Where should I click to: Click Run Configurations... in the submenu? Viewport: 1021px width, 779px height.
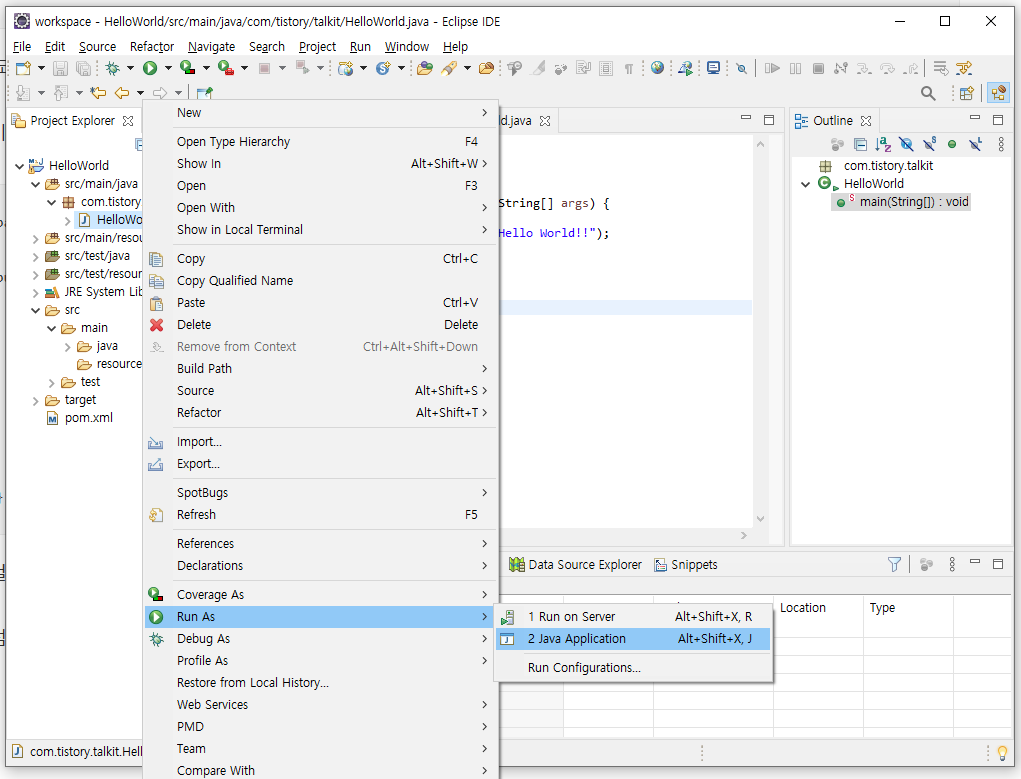coord(633,668)
